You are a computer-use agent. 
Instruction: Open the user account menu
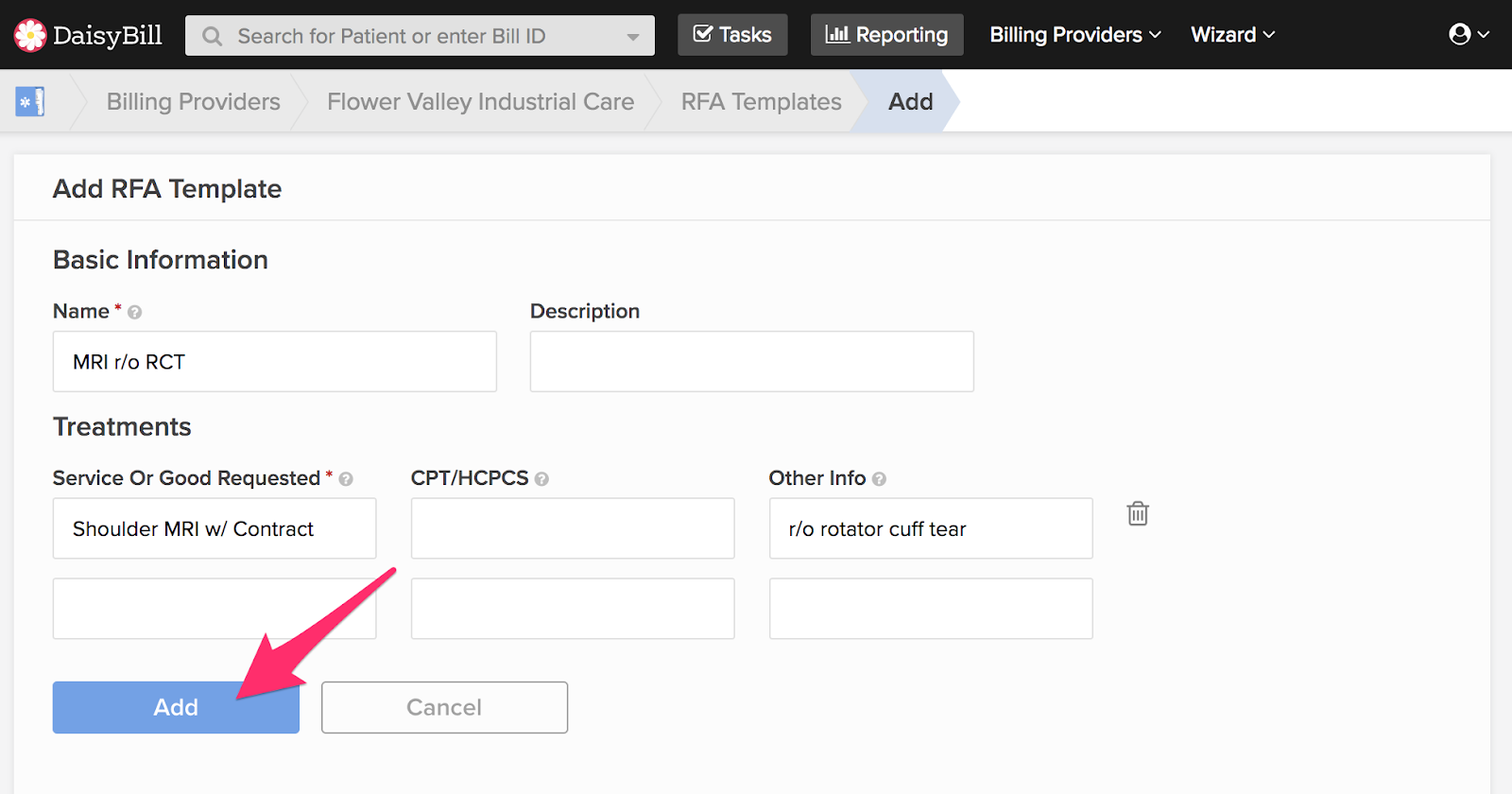pyautogui.click(x=1469, y=35)
